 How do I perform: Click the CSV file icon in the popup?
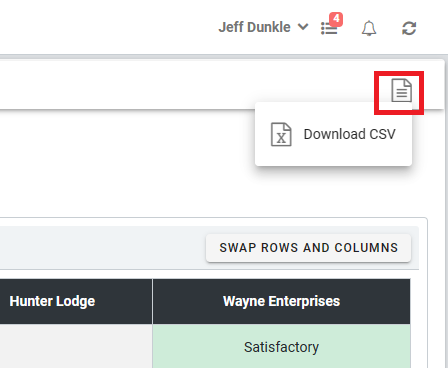point(281,134)
